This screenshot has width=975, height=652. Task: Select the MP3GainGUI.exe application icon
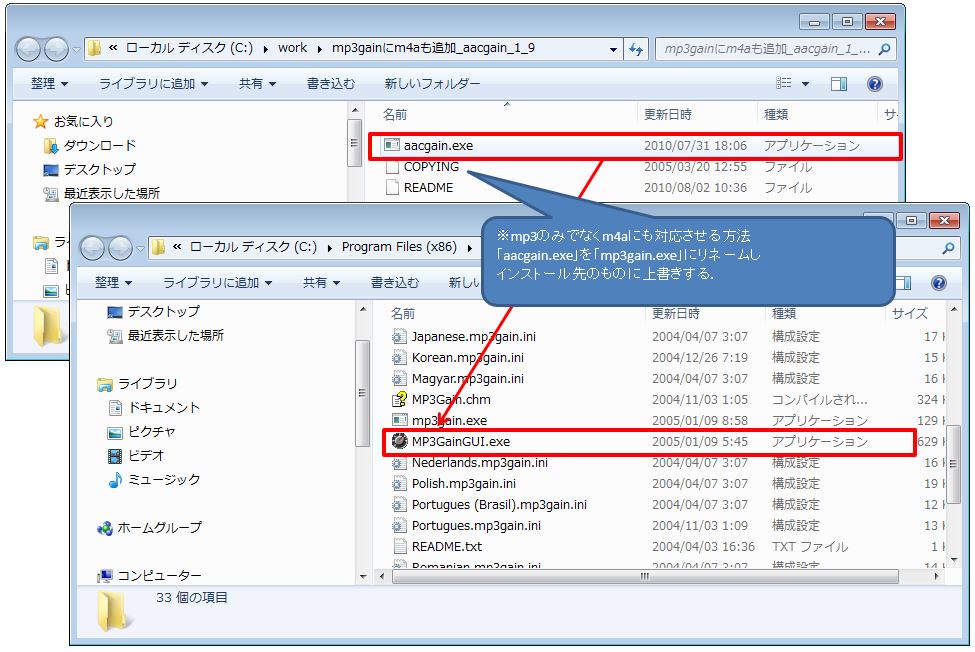399,441
